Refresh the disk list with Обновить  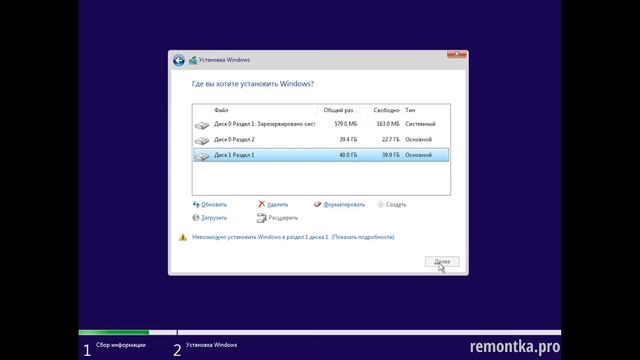[x=214, y=204]
